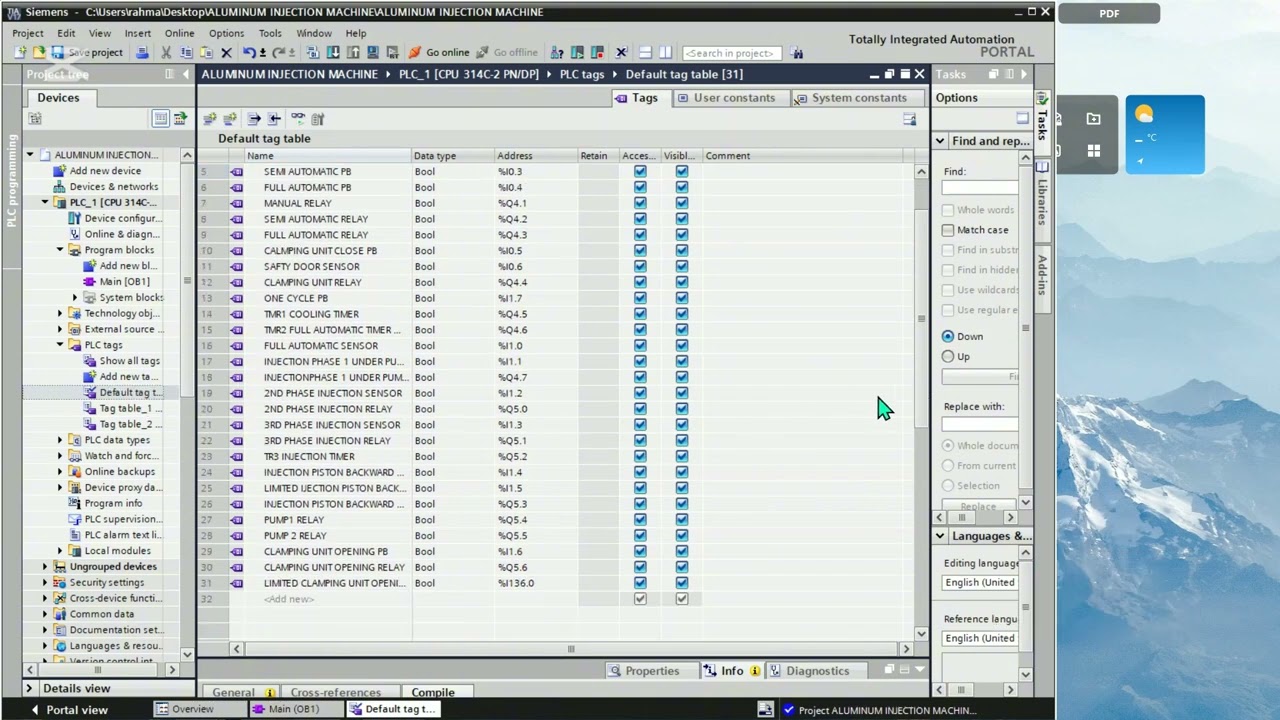
Task: Toggle Visible checkbox for MANUAL RELAY
Action: click(x=682, y=203)
